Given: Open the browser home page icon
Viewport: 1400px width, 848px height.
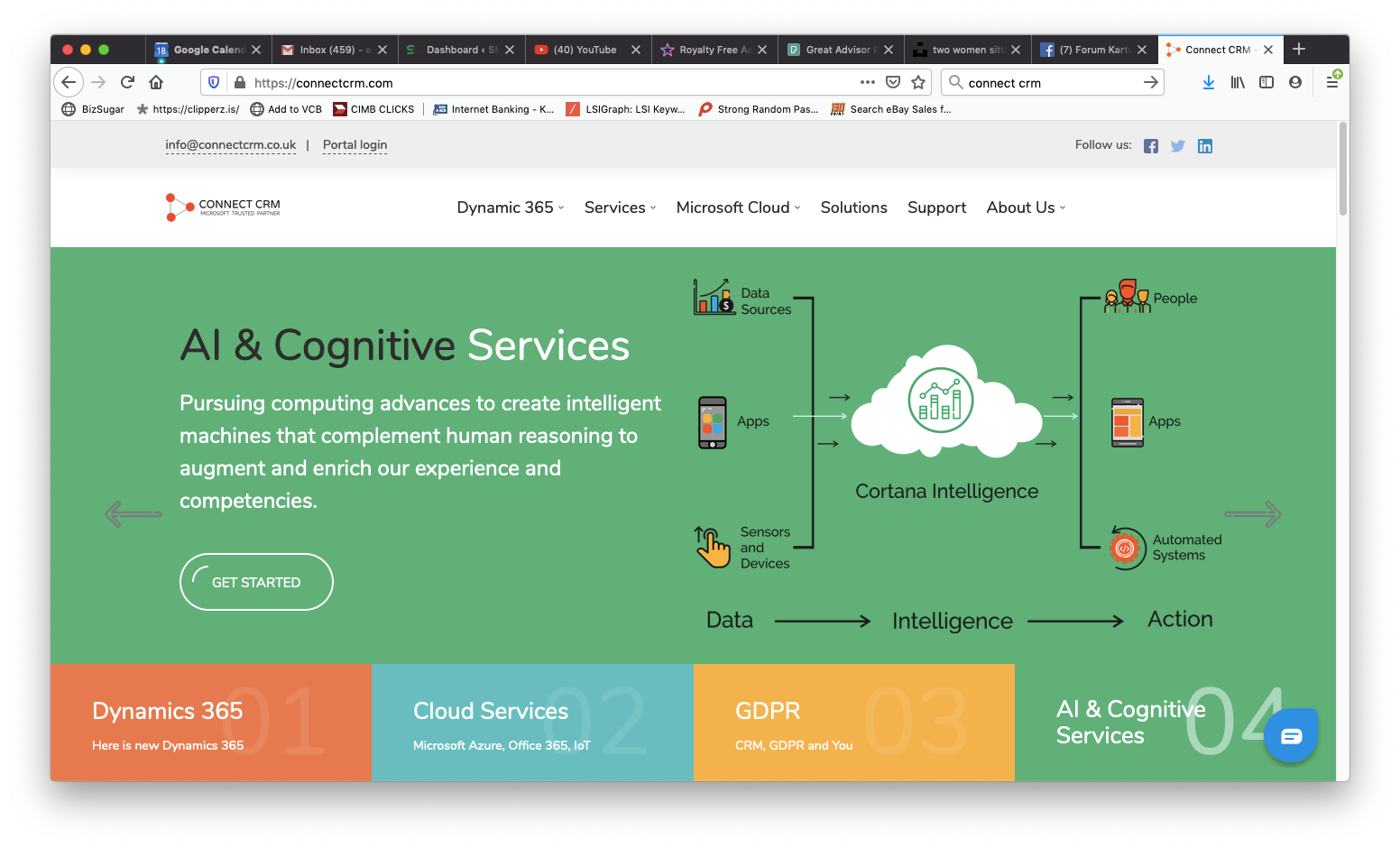Looking at the screenshot, I should click(x=156, y=82).
